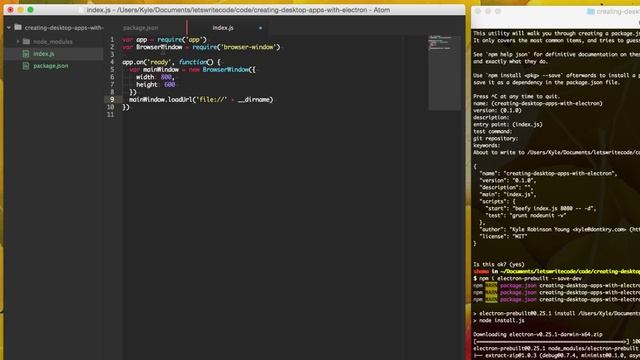Click the text require('browser-window')
Viewport: 640px width, 360px height.
point(236,47)
